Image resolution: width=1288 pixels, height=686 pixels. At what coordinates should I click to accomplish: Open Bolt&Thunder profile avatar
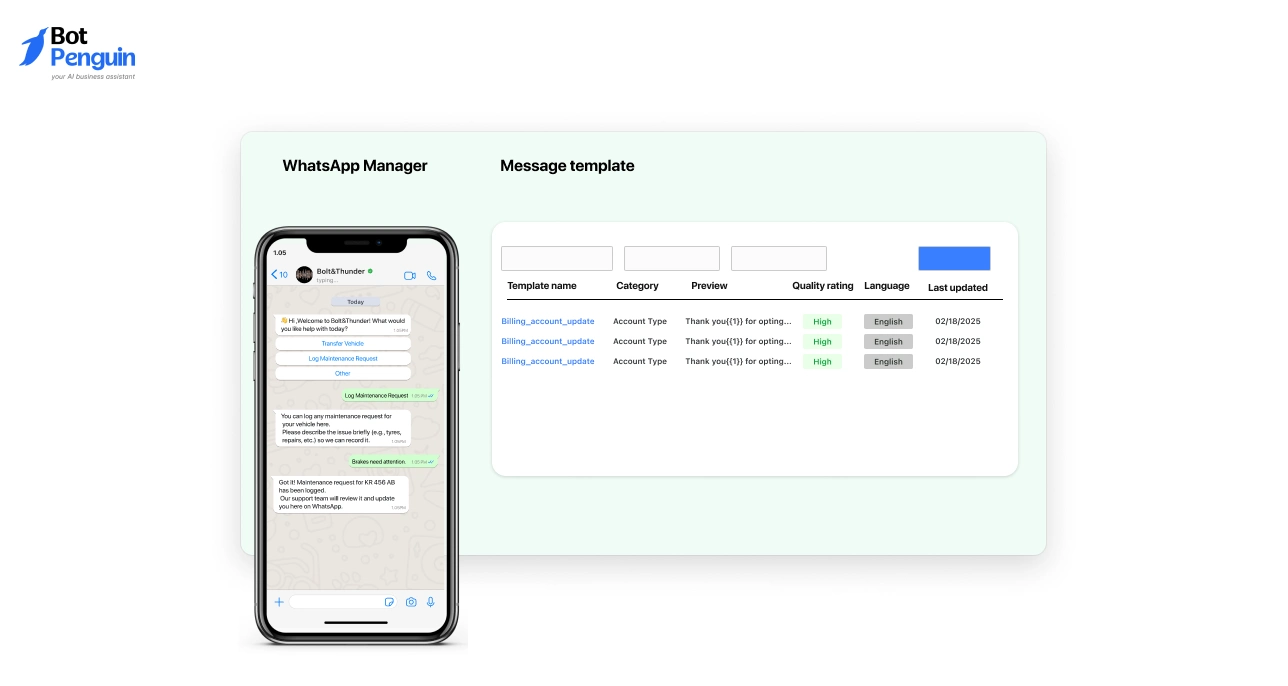[x=304, y=274]
